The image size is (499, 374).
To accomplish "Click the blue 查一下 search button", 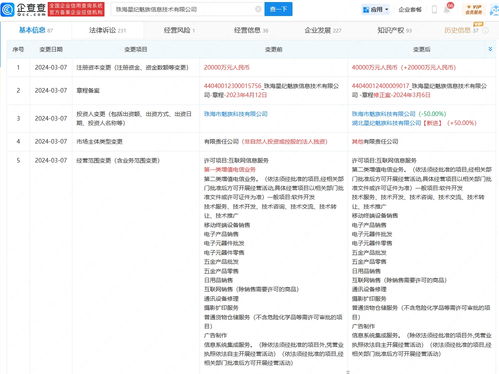I will click(x=278, y=9).
